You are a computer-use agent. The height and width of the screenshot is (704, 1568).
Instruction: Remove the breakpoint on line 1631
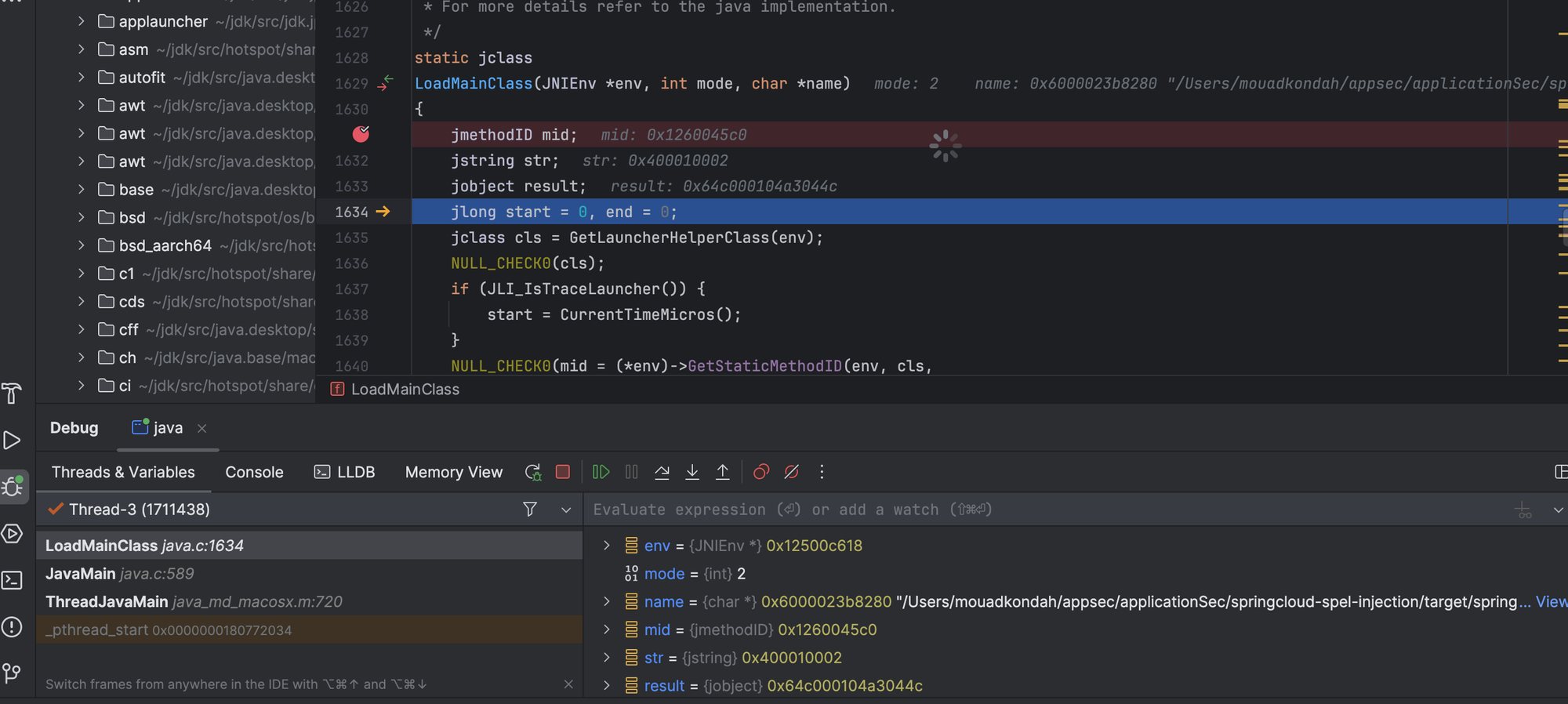[361, 134]
